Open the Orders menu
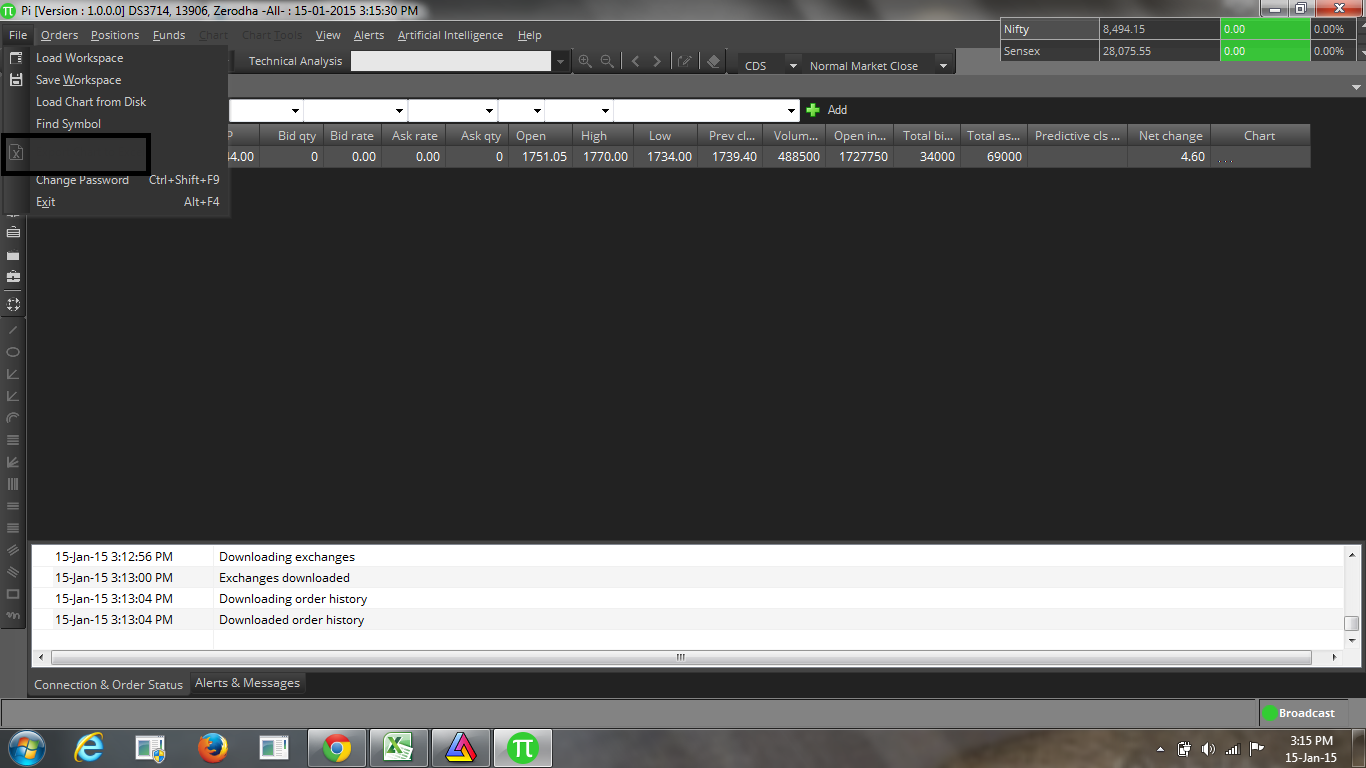 (59, 35)
